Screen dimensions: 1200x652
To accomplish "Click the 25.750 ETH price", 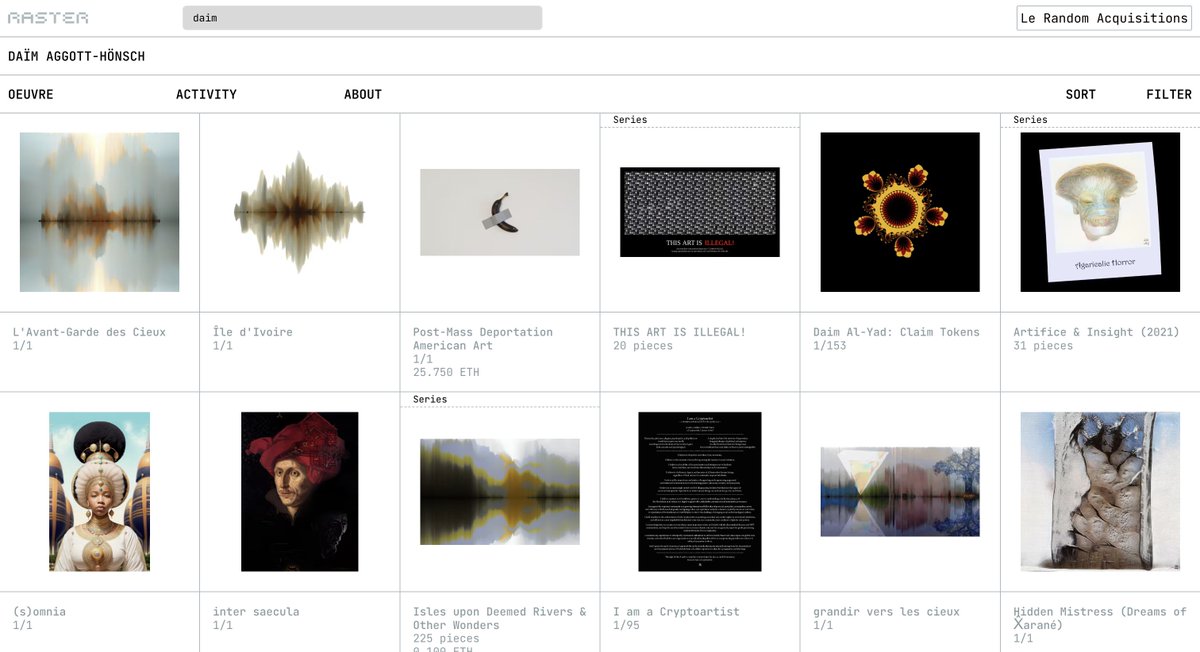I will point(446,372).
